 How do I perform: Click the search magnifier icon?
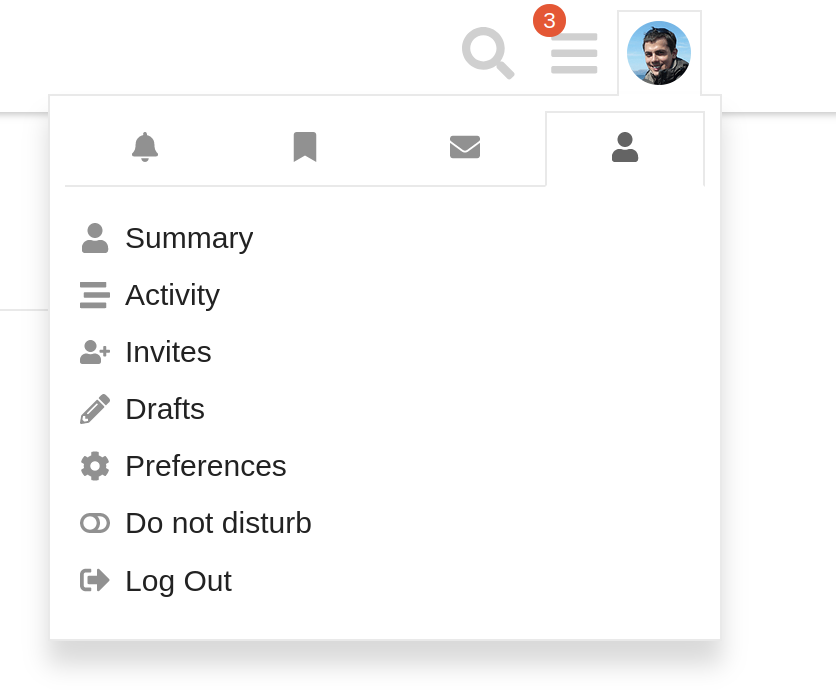[x=487, y=52]
